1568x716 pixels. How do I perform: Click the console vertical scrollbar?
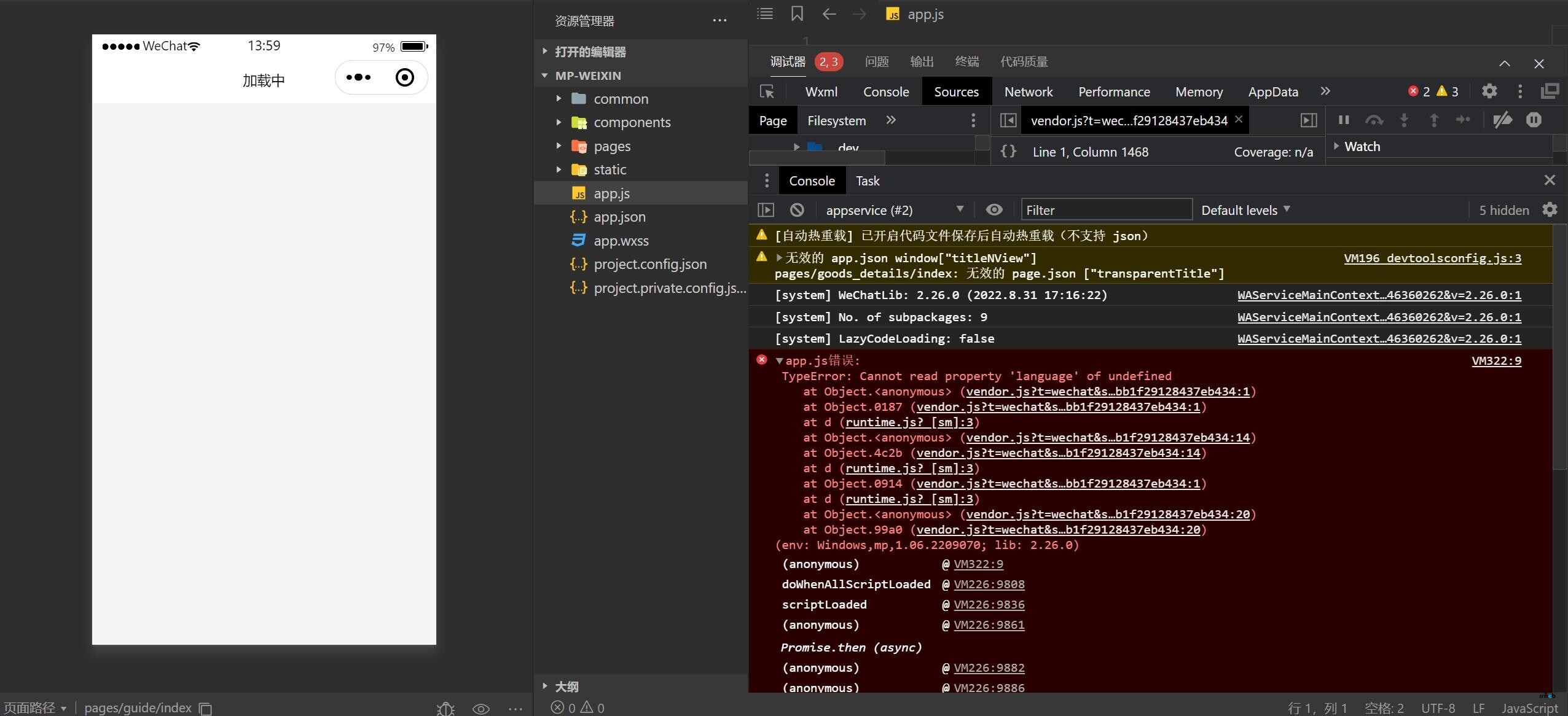pos(1559,347)
